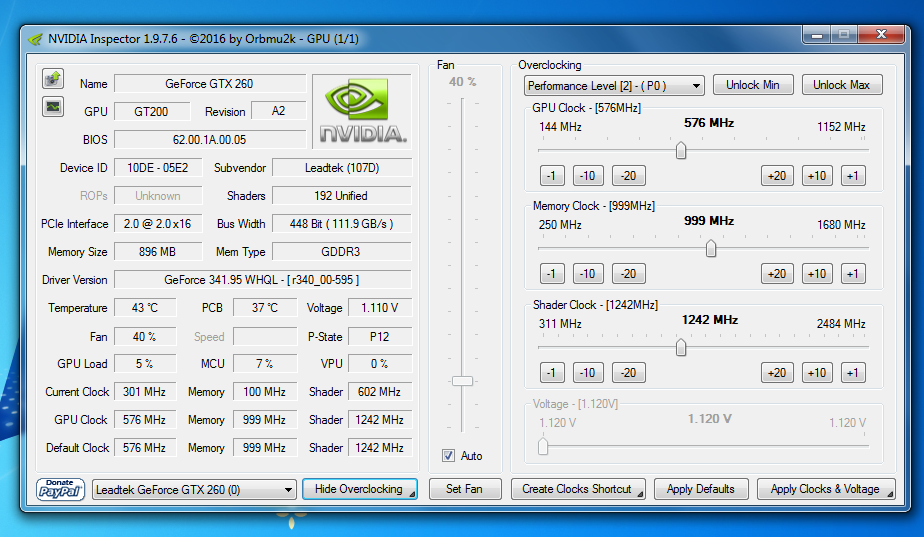This screenshot has height=537, width=924.
Task: Click the Bus Width field 448 Bit
Action: point(342,223)
